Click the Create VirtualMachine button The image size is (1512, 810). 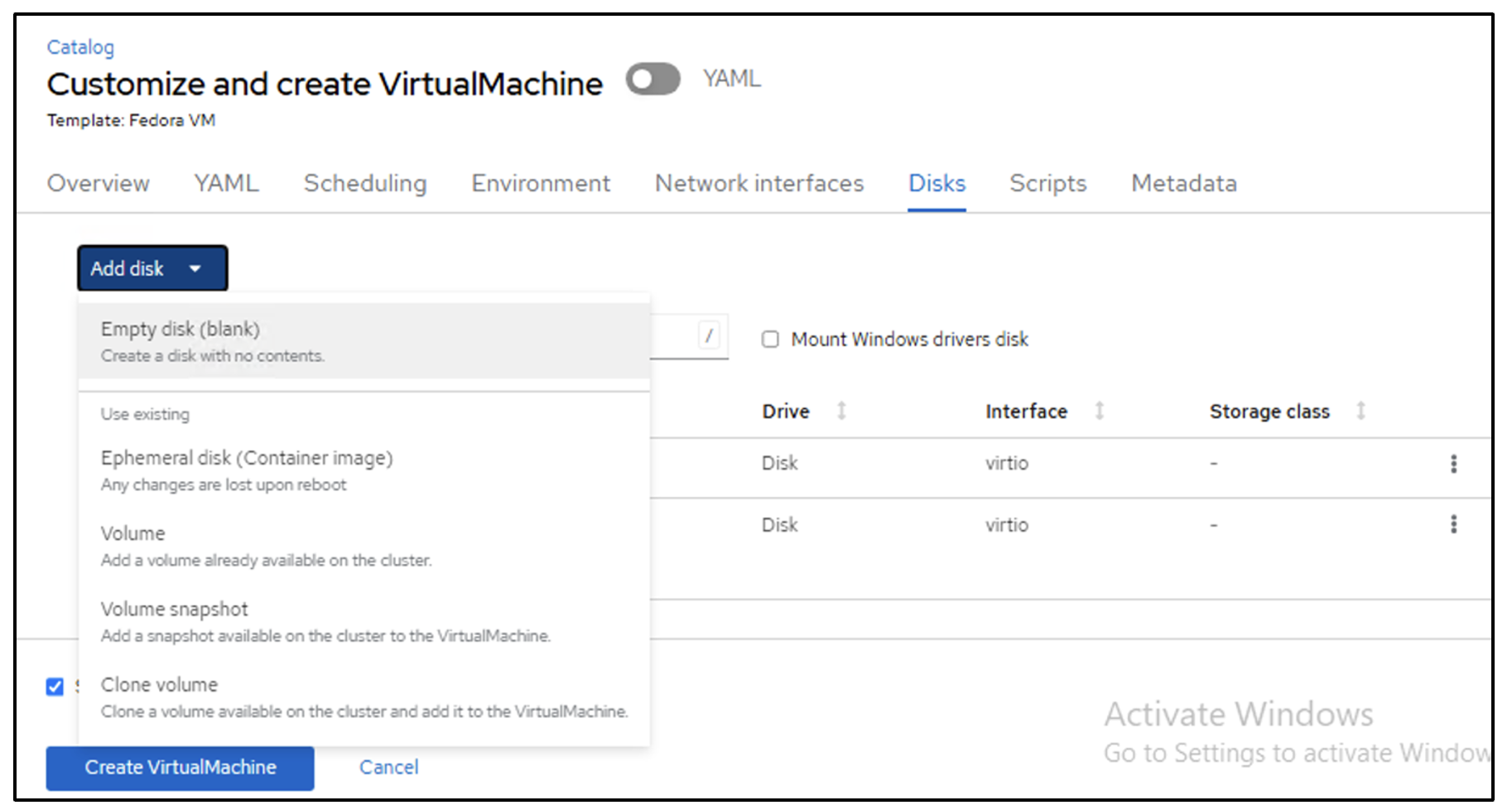coord(180,768)
